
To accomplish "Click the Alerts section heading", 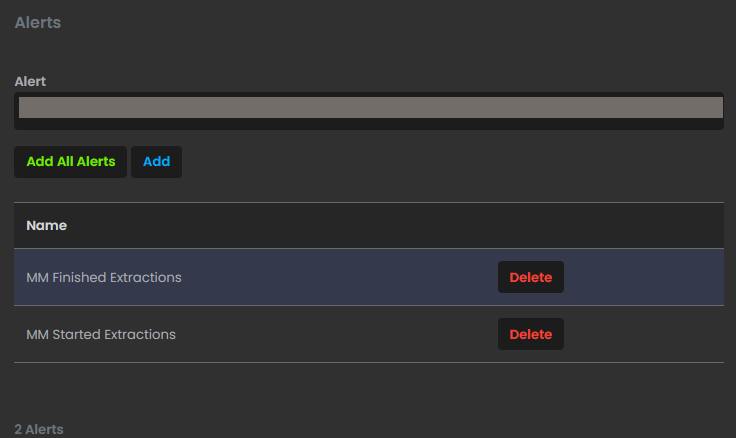I will pyautogui.click(x=38, y=22).
